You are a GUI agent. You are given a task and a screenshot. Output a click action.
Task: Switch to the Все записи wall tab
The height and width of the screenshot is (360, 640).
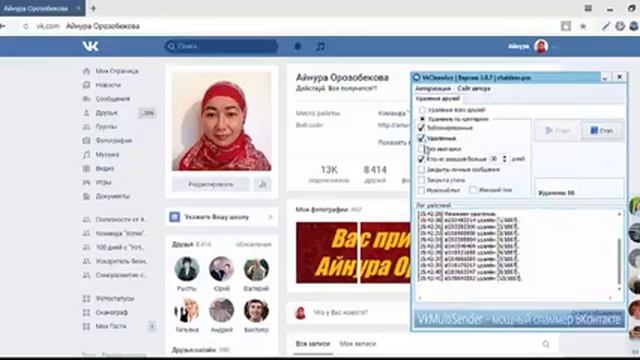pos(313,344)
